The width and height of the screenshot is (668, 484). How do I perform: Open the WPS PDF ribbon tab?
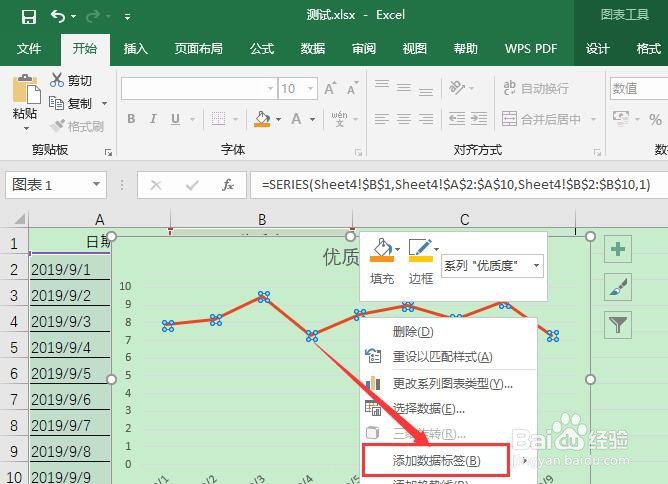[531, 49]
